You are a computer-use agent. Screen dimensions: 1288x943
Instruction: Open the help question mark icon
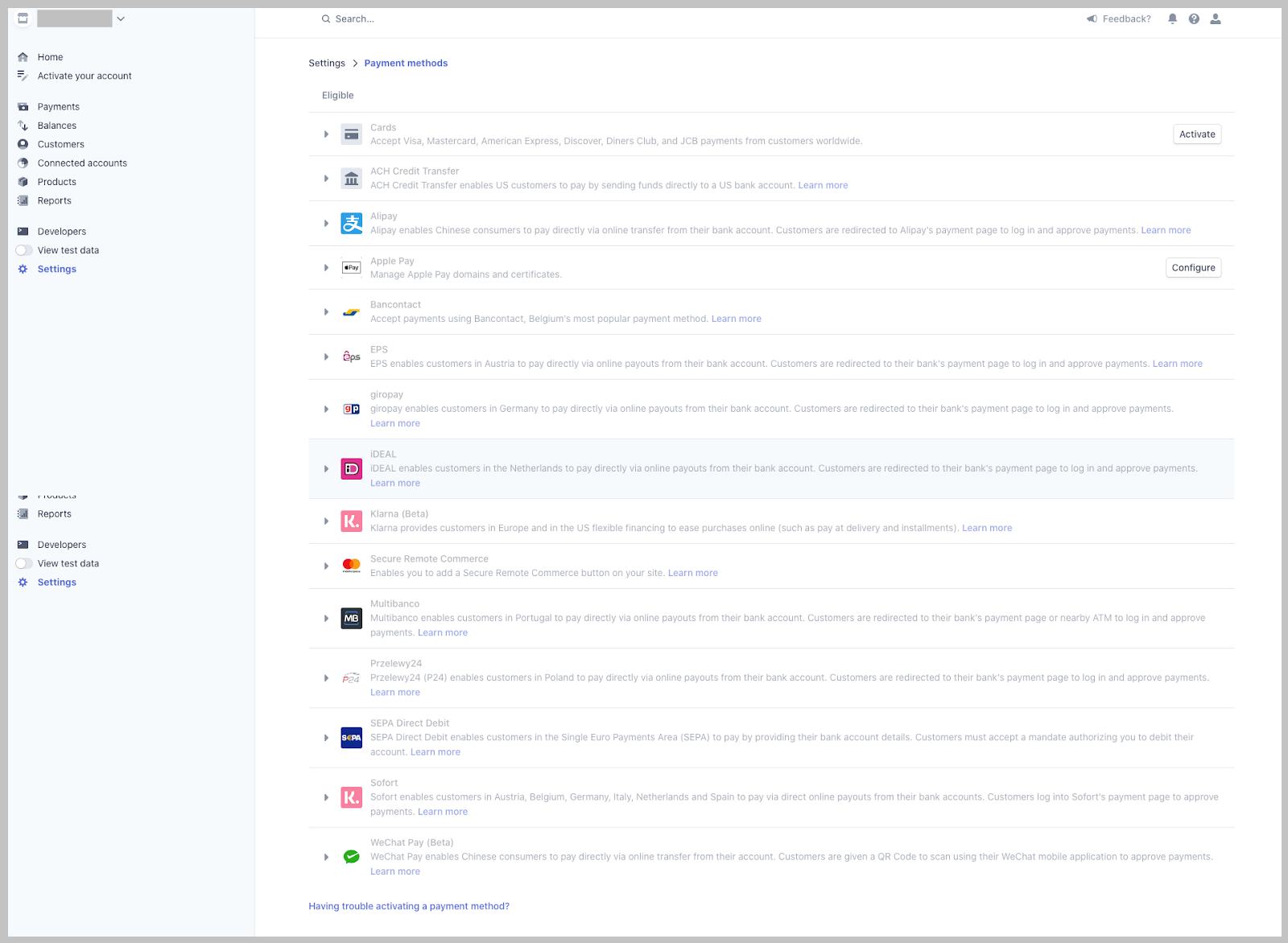(1194, 19)
